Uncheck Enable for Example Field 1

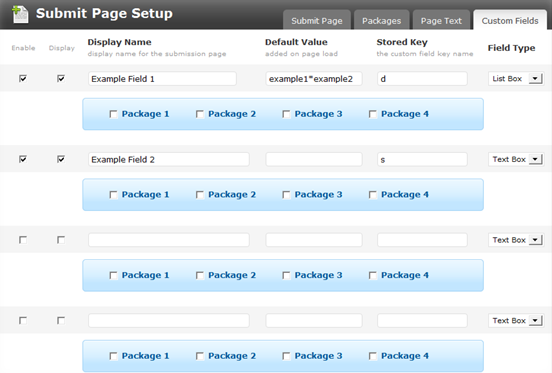click(x=23, y=78)
